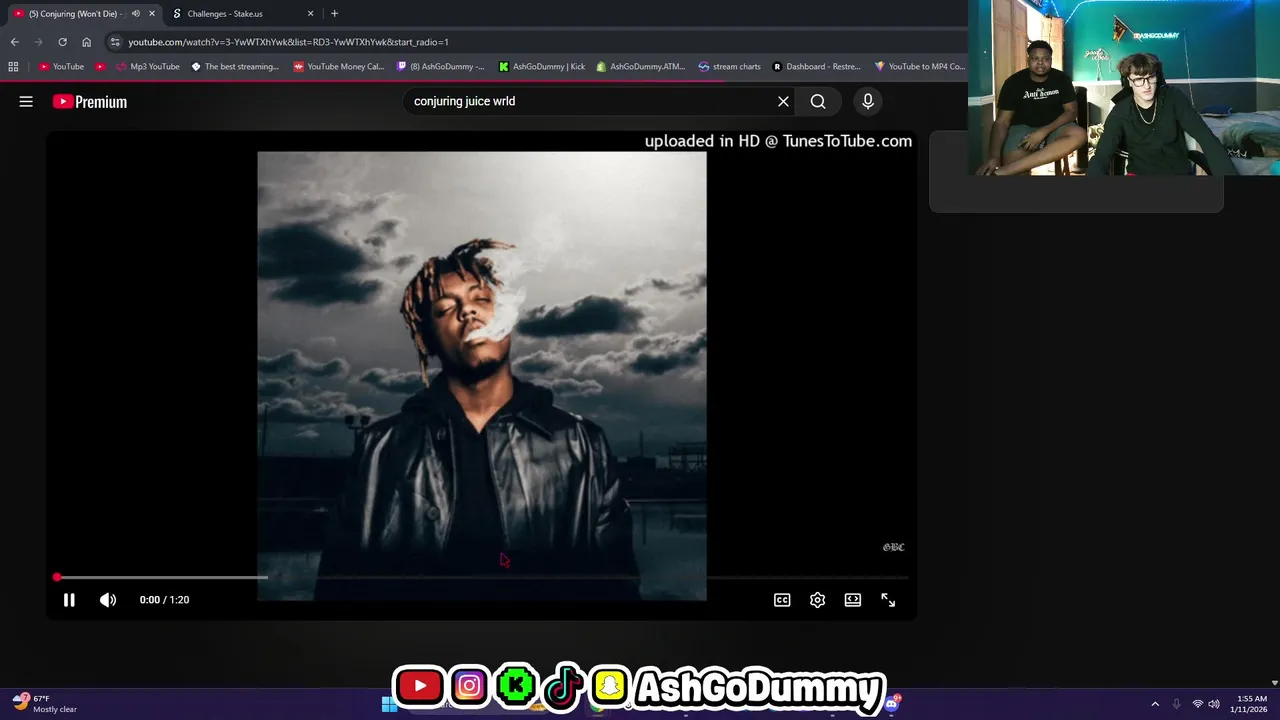Reload the current YouTube page
Screen dimensions: 1280x720
[62, 42]
